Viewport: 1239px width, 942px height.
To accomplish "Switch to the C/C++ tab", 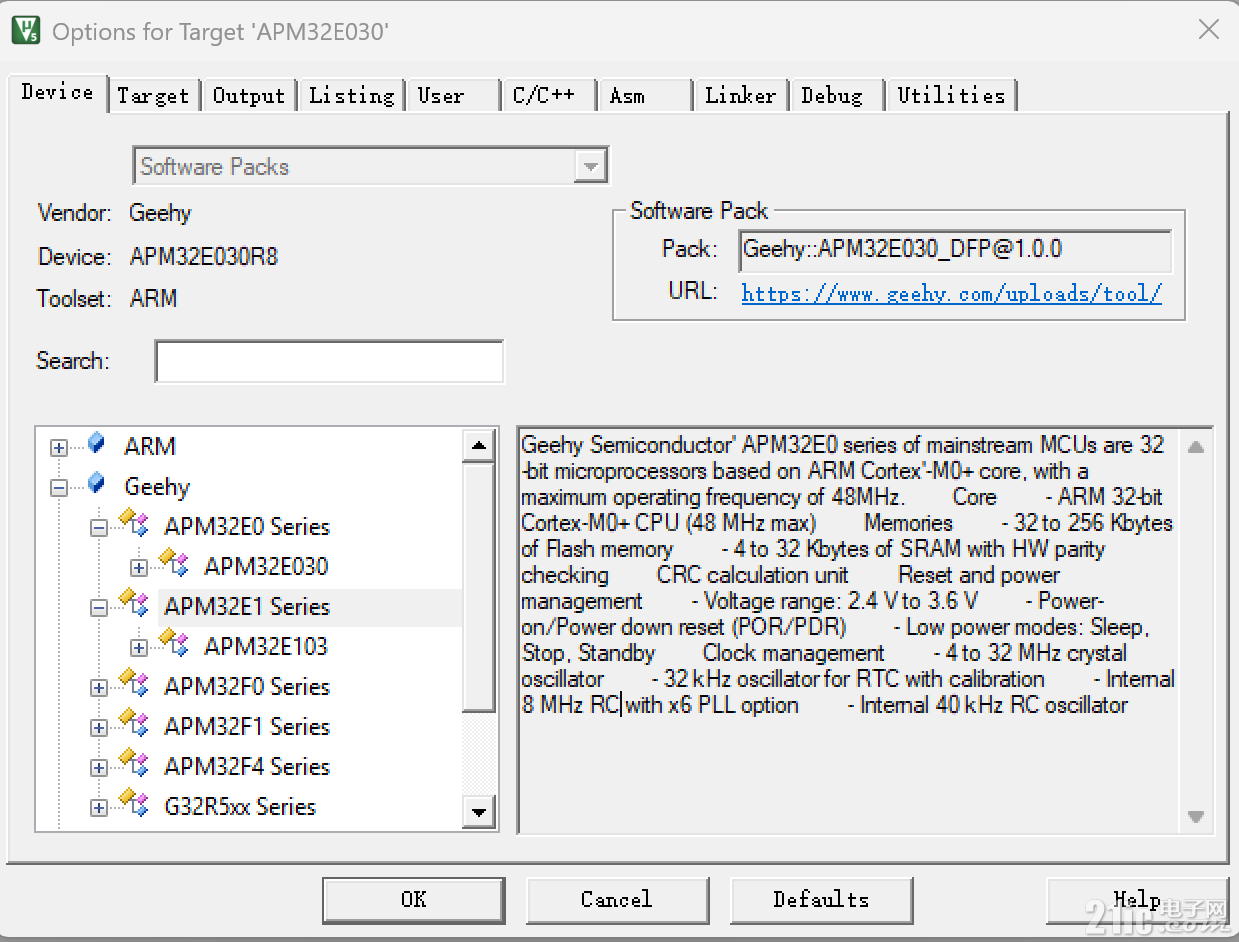I will click(x=548, y=95).
